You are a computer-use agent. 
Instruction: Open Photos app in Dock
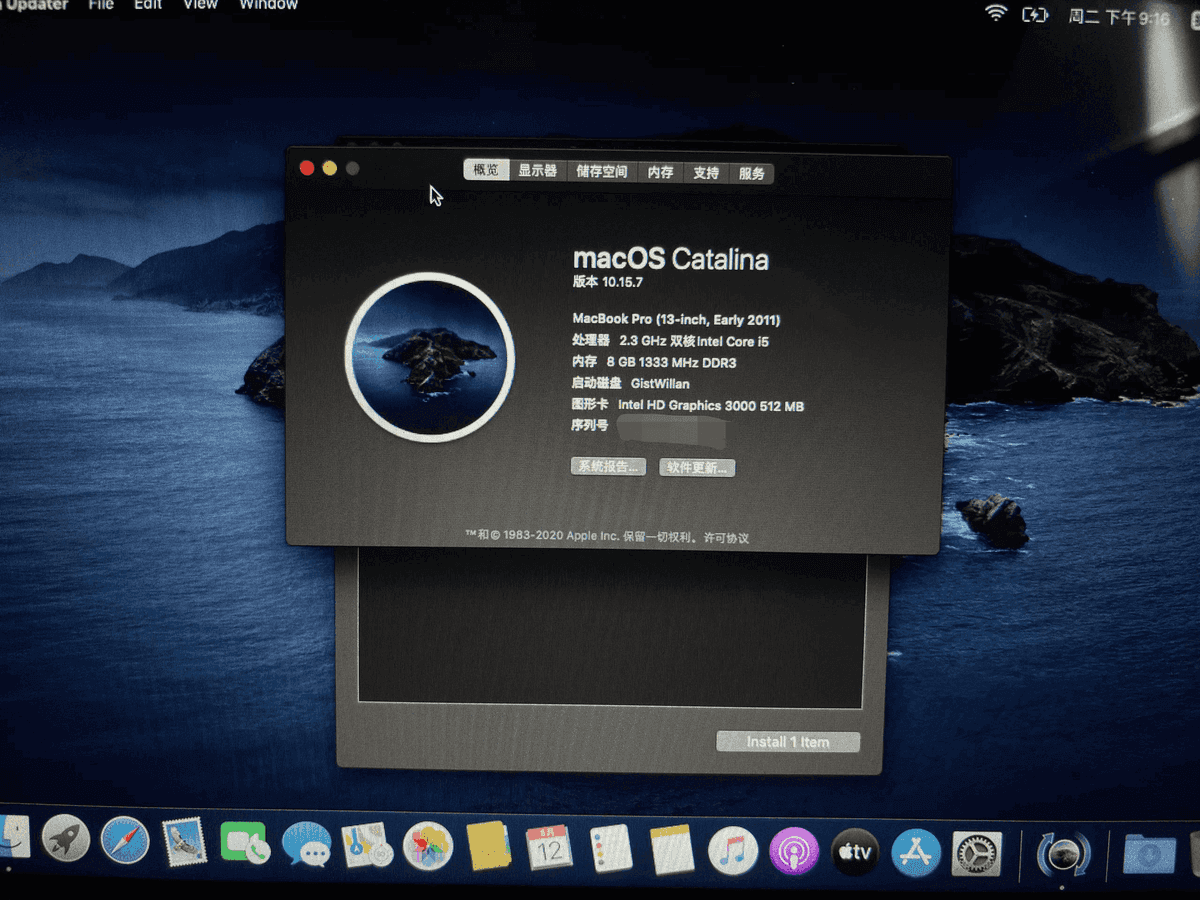428,848
